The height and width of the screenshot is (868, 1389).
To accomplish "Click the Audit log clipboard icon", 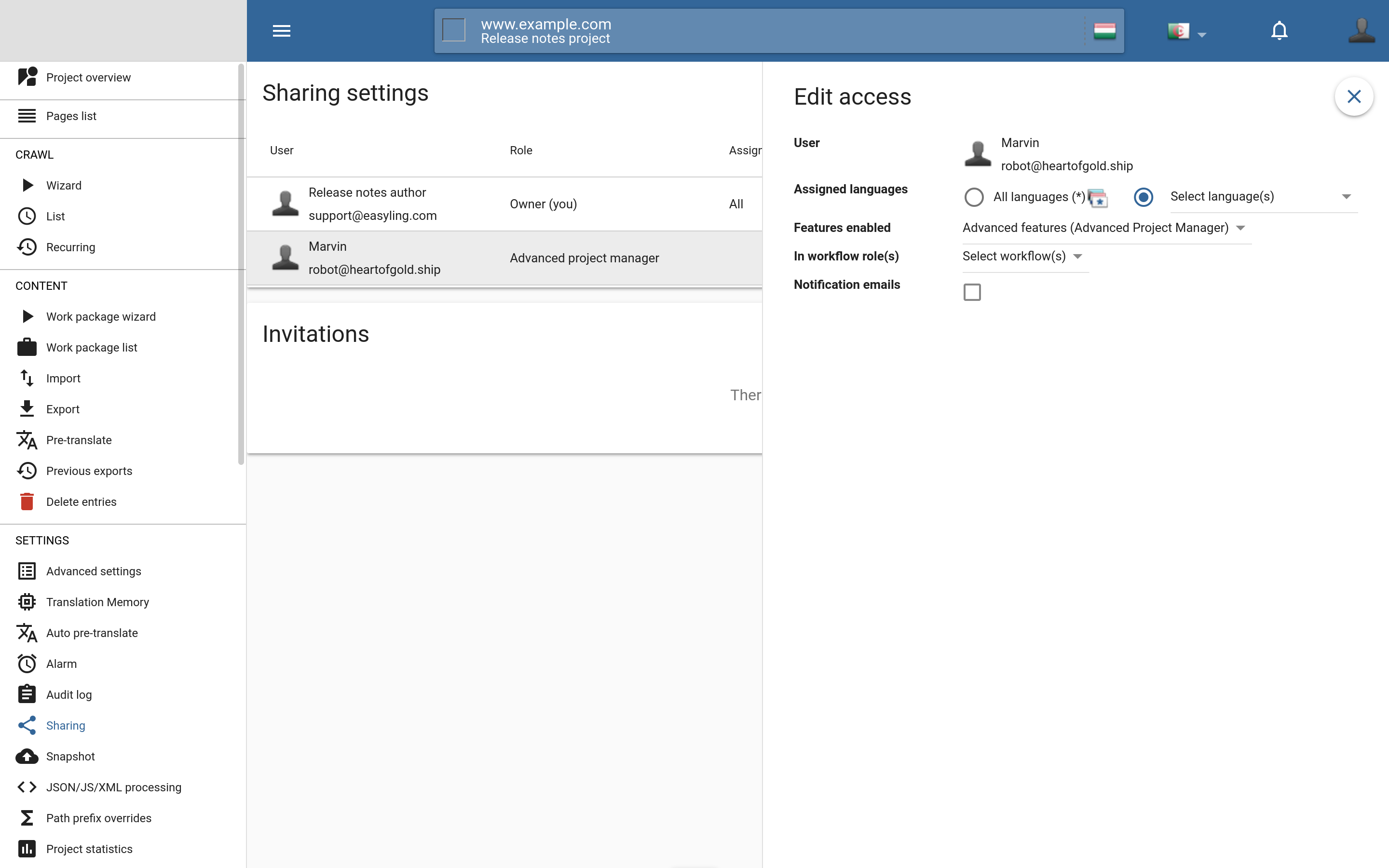I will click(27, 694).
